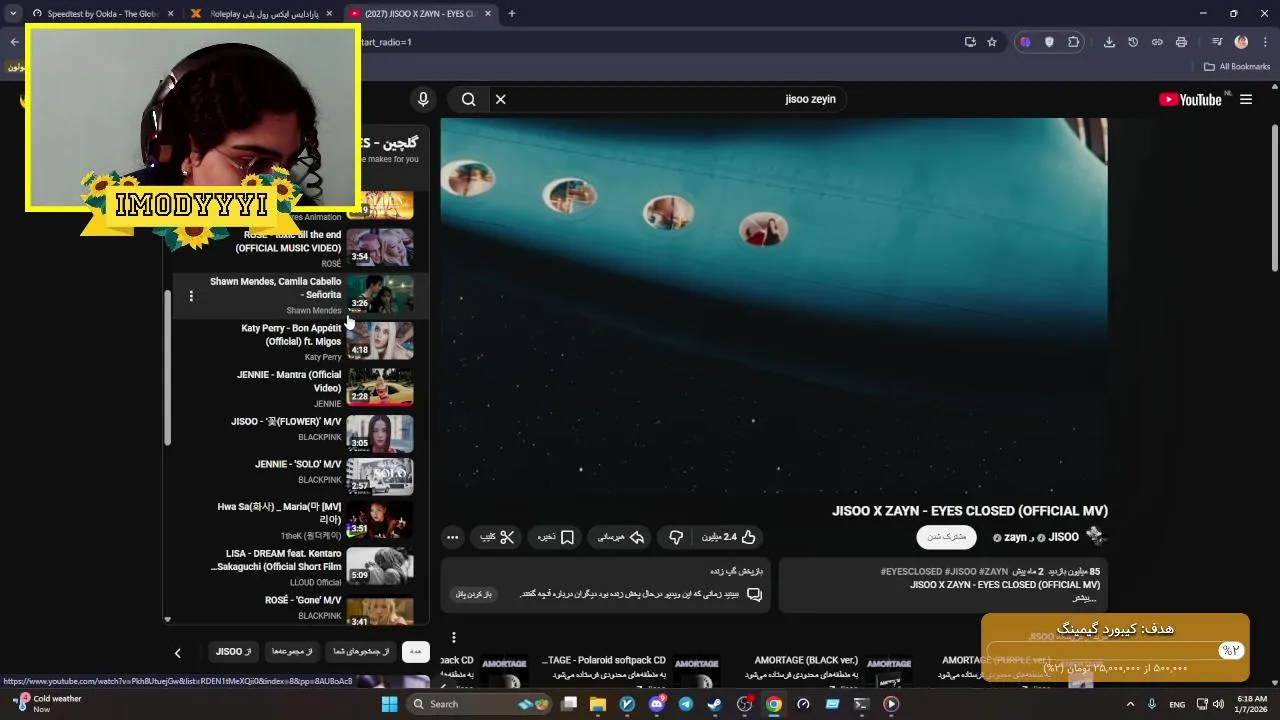Click the chips row next arrow
The image size is (1280, 720).
178,653
